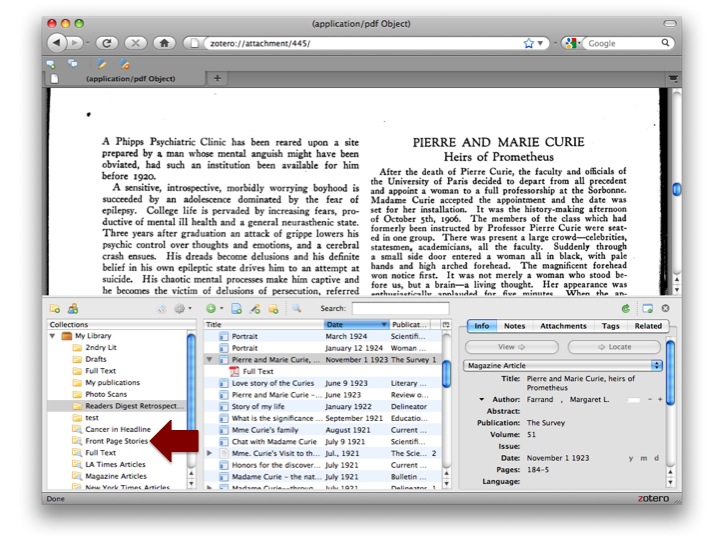The width and height of the screenshot is (720, 540).
Task: Open Full Text PDF attachment icon
Action: tap(234, 371)
